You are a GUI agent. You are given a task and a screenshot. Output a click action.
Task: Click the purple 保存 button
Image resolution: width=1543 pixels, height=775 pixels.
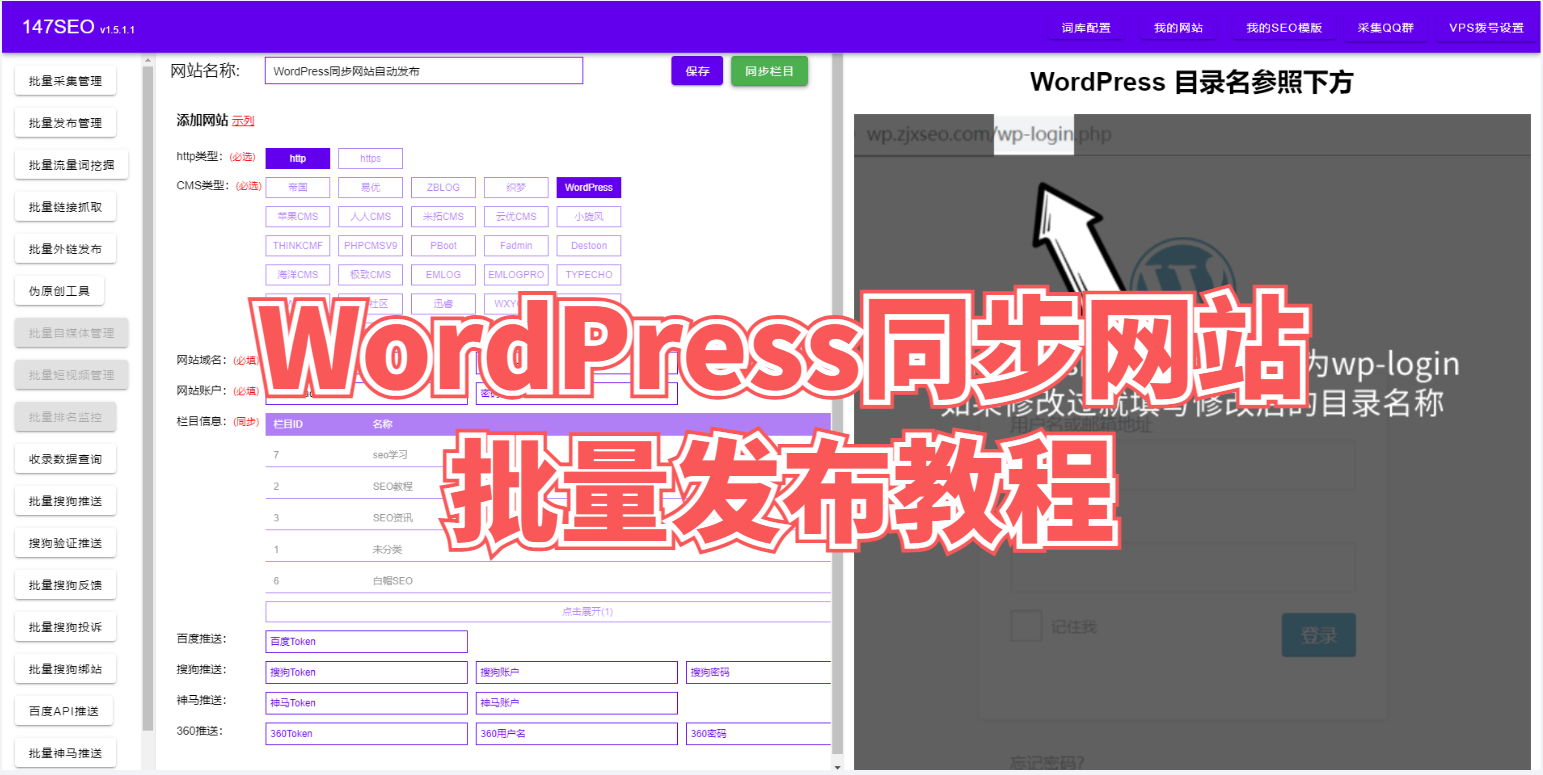(697, 71)
